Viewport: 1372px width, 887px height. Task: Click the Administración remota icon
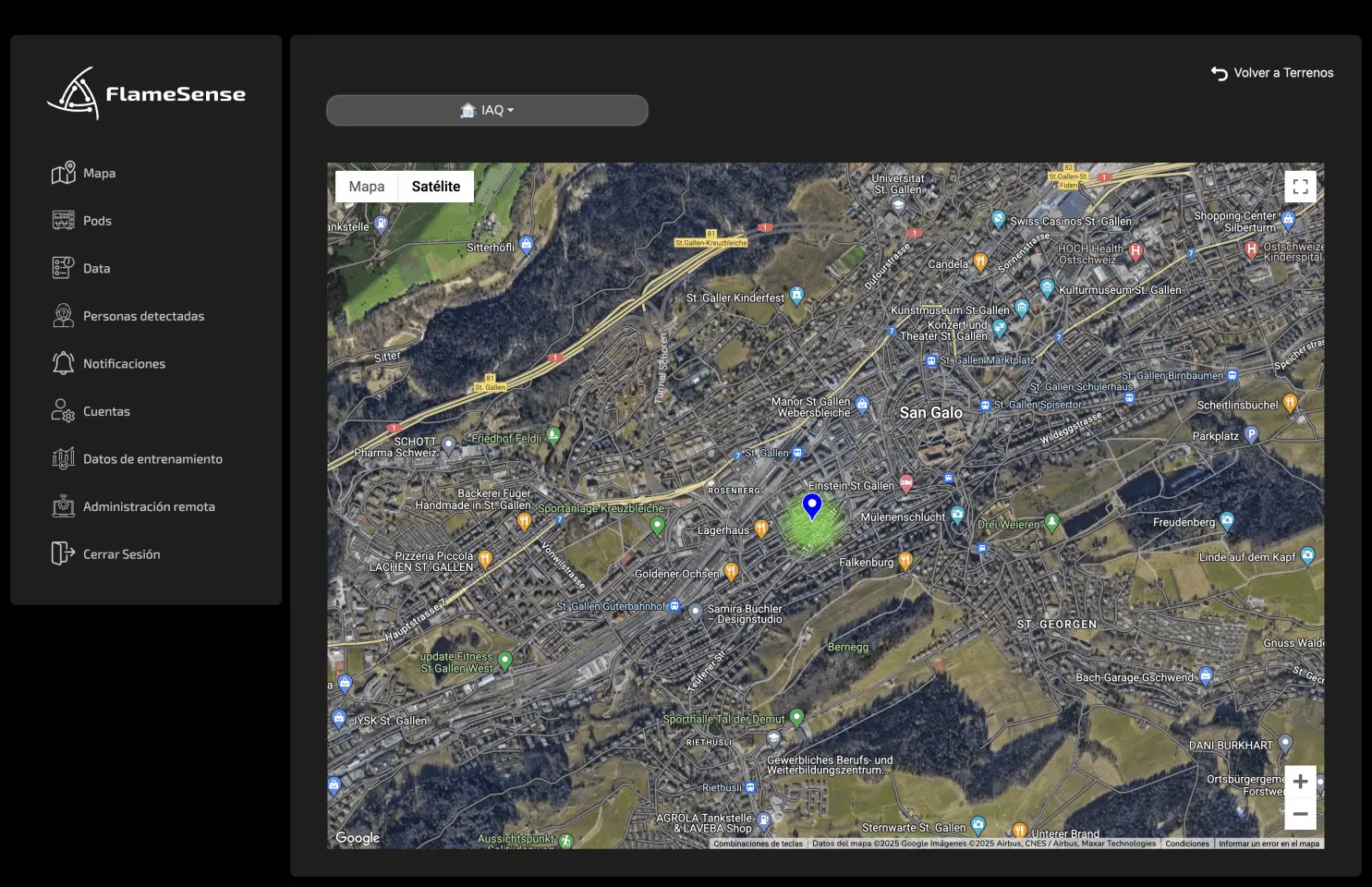coord(63,506)
